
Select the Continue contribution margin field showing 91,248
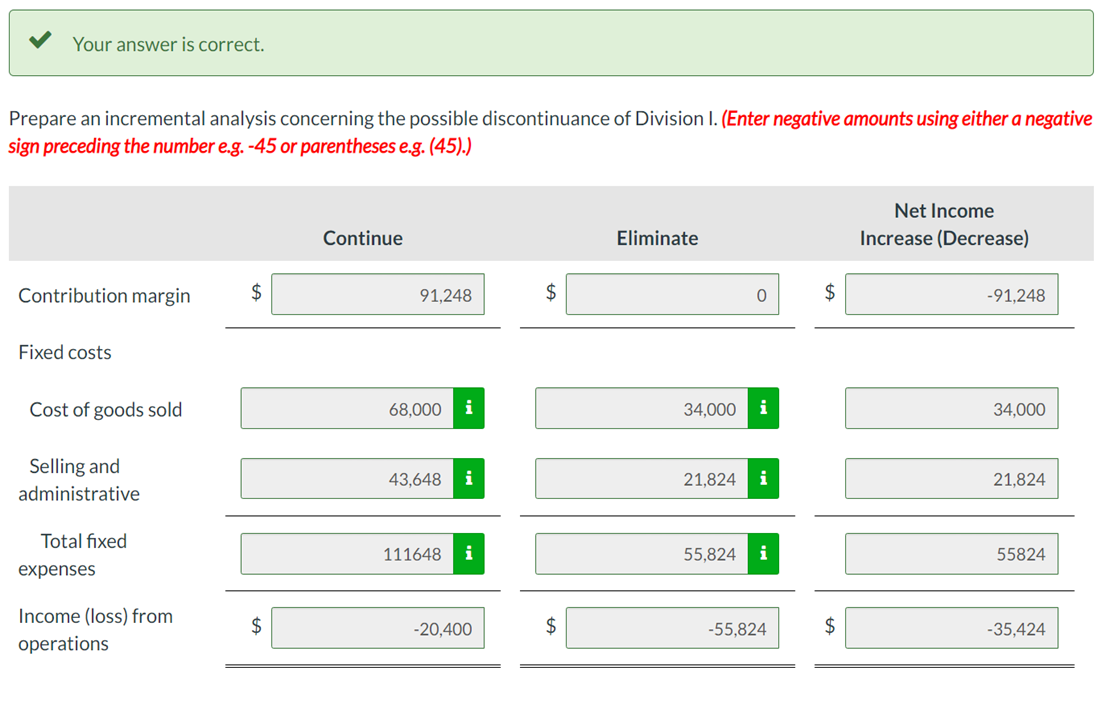tap(377, 294)
